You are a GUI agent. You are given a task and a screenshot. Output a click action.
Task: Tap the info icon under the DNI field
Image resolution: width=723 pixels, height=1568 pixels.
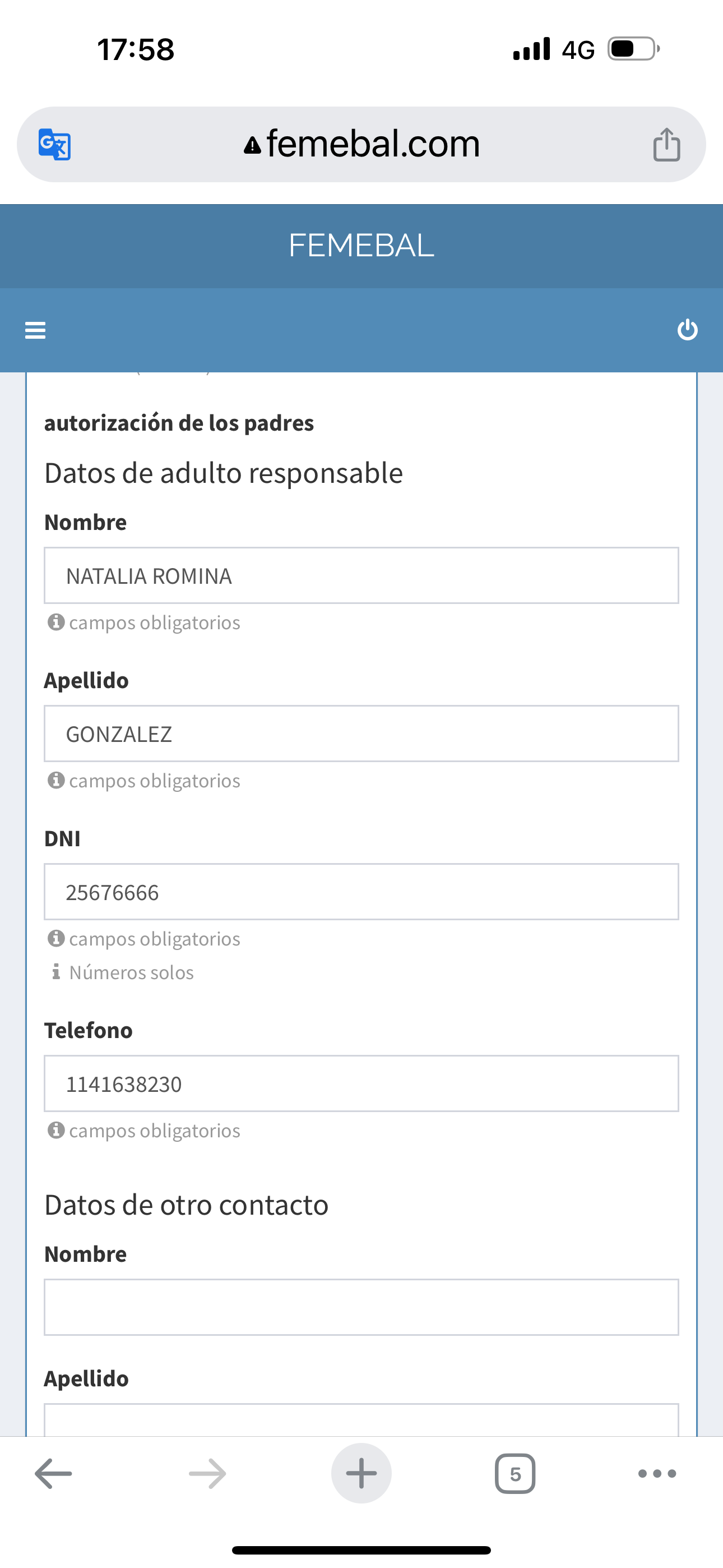click(56, 939)
